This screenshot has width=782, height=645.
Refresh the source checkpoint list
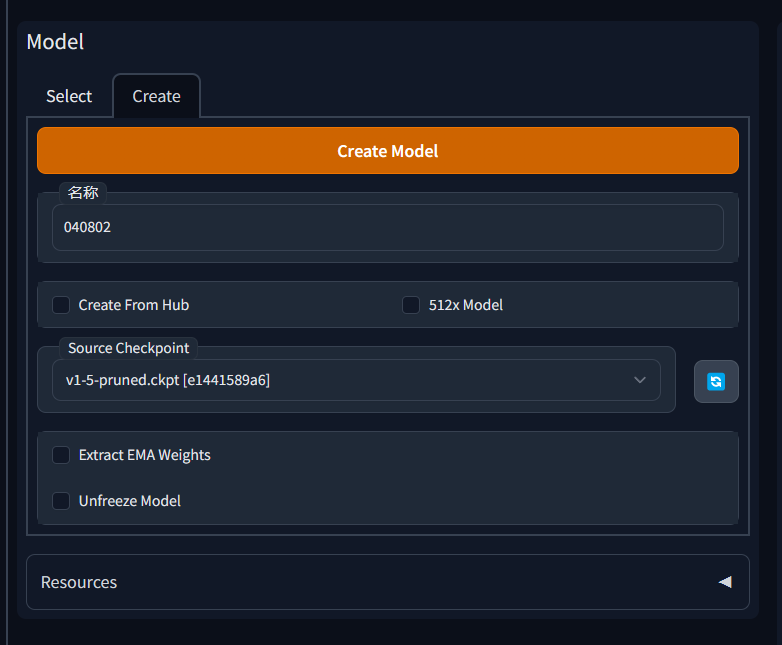click(x=716, y=382)
